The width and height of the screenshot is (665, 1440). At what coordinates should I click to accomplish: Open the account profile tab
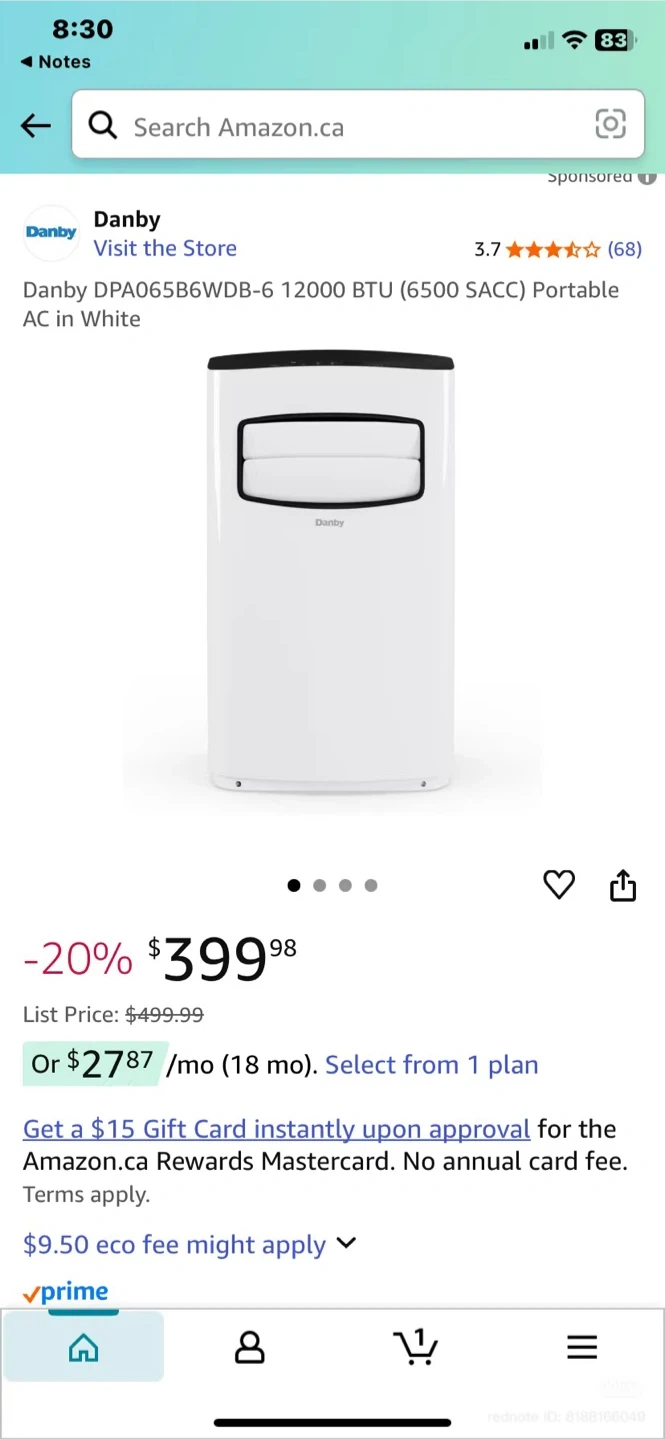[x=249, y=1347]
